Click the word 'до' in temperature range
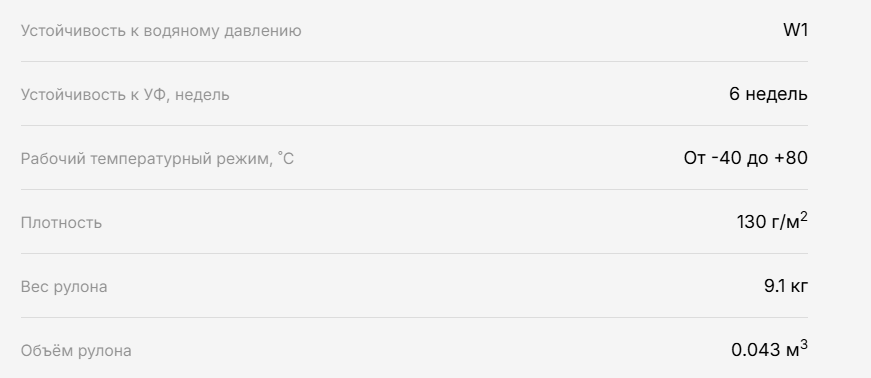This screenshot has width=871, height=378. [758, 160]
